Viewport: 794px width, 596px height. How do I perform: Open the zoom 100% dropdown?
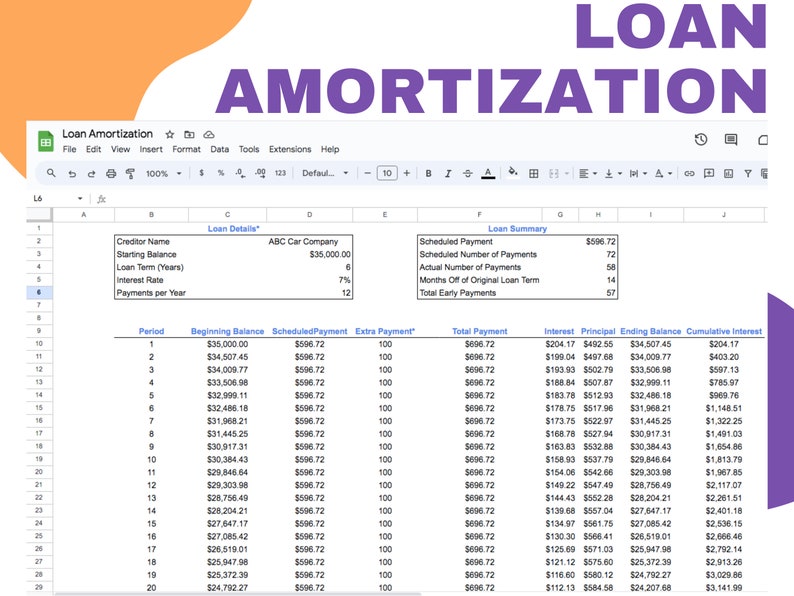pos(164,173)
